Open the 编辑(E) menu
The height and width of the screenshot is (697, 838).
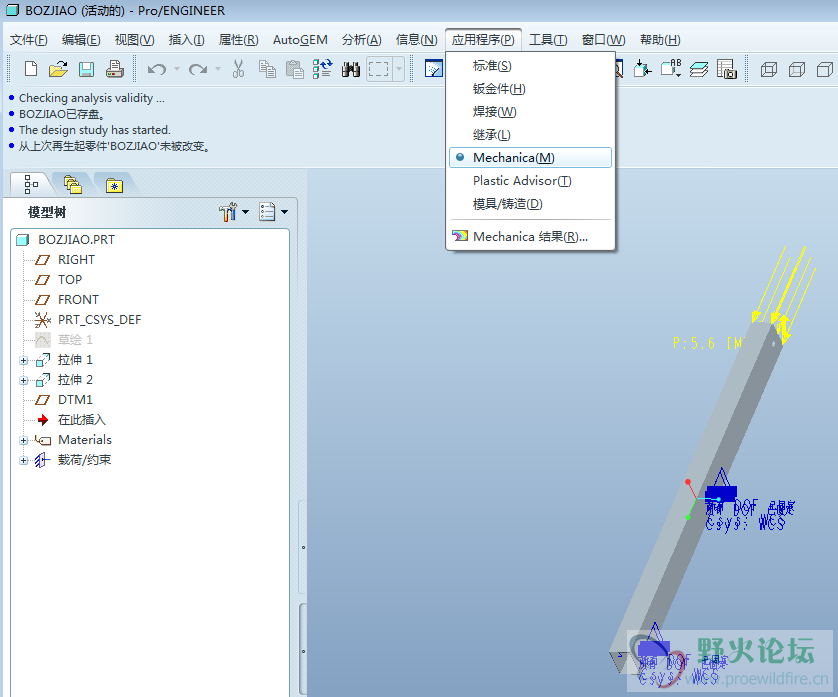81,40
